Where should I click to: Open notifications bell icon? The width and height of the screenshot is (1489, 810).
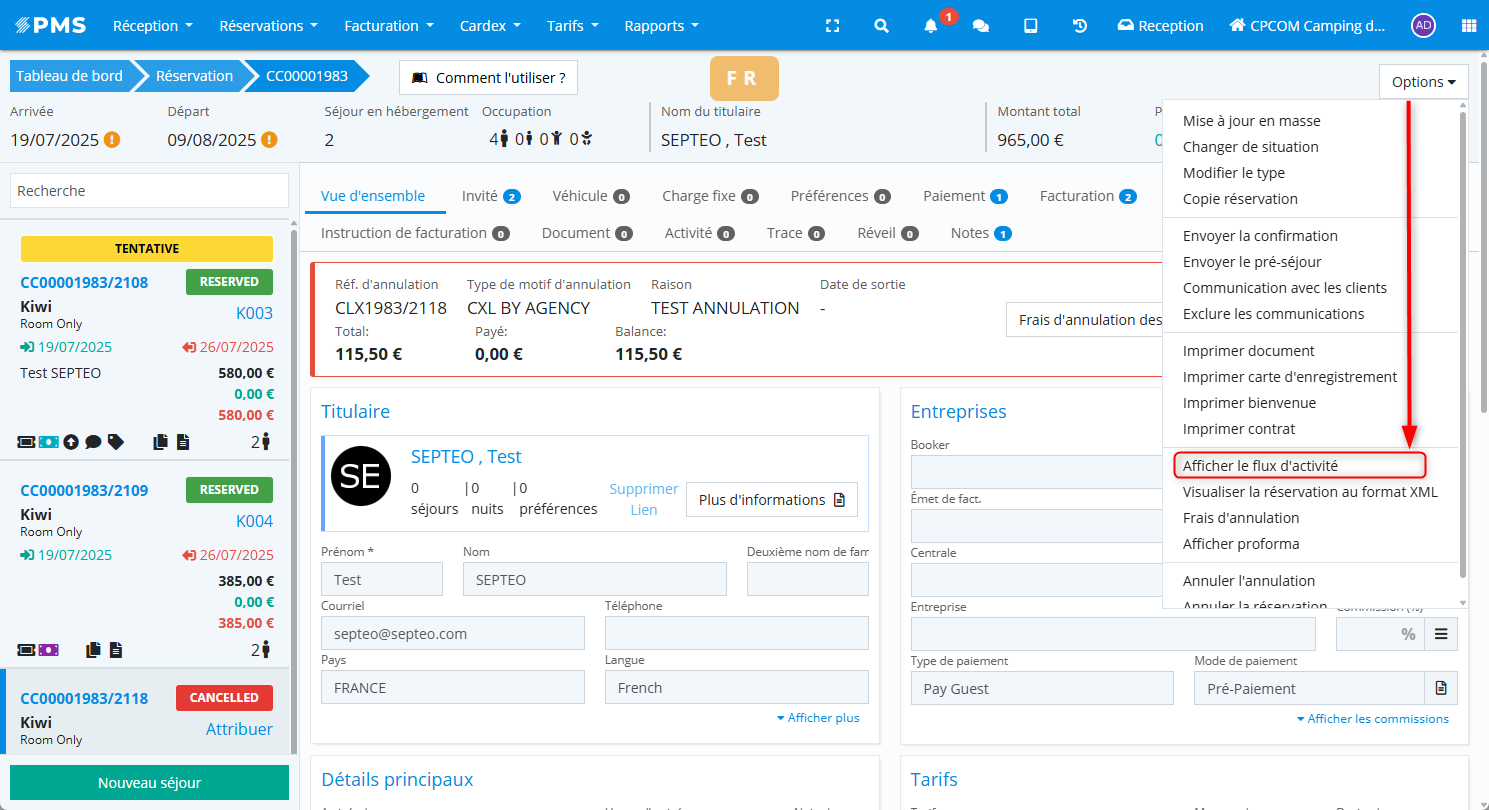931,26
